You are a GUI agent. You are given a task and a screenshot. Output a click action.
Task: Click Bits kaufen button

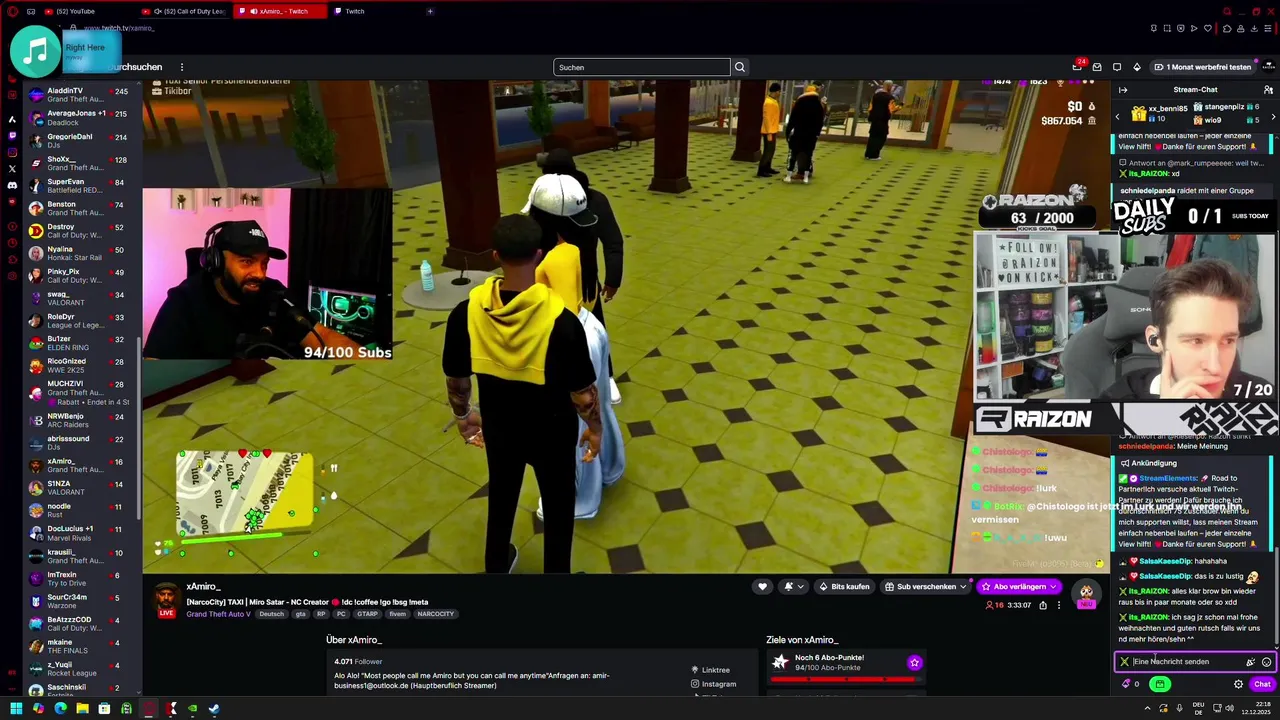[x=844, y=587]
